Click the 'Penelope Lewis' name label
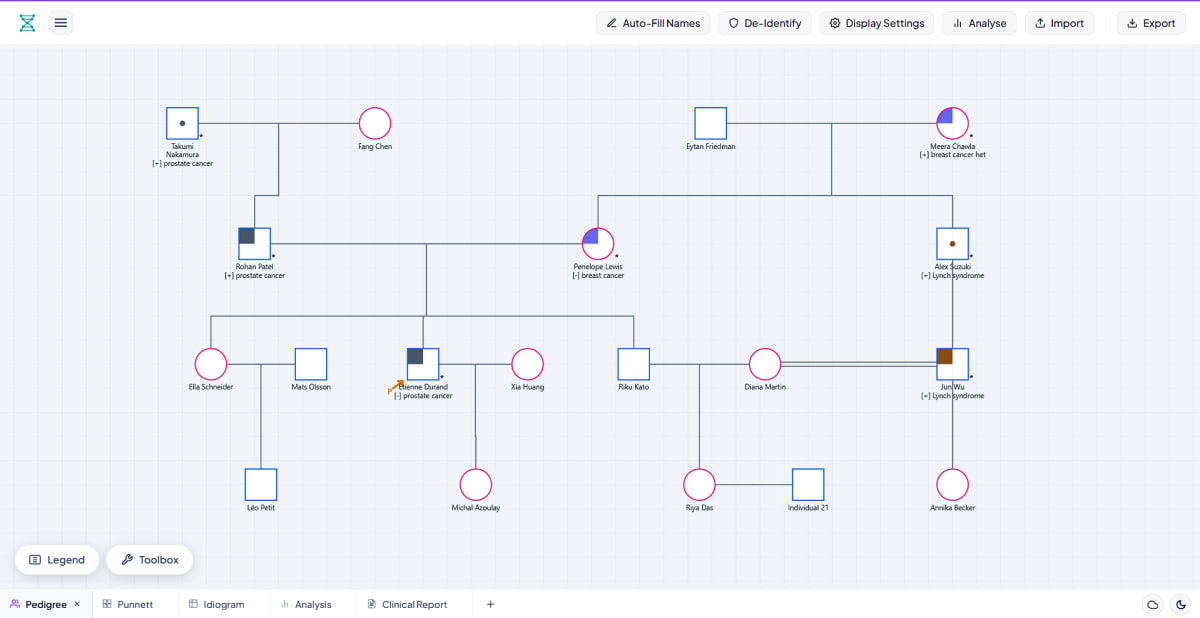Image resolution: width=1200 pixels, height=618 pixels. pos(598,267)
